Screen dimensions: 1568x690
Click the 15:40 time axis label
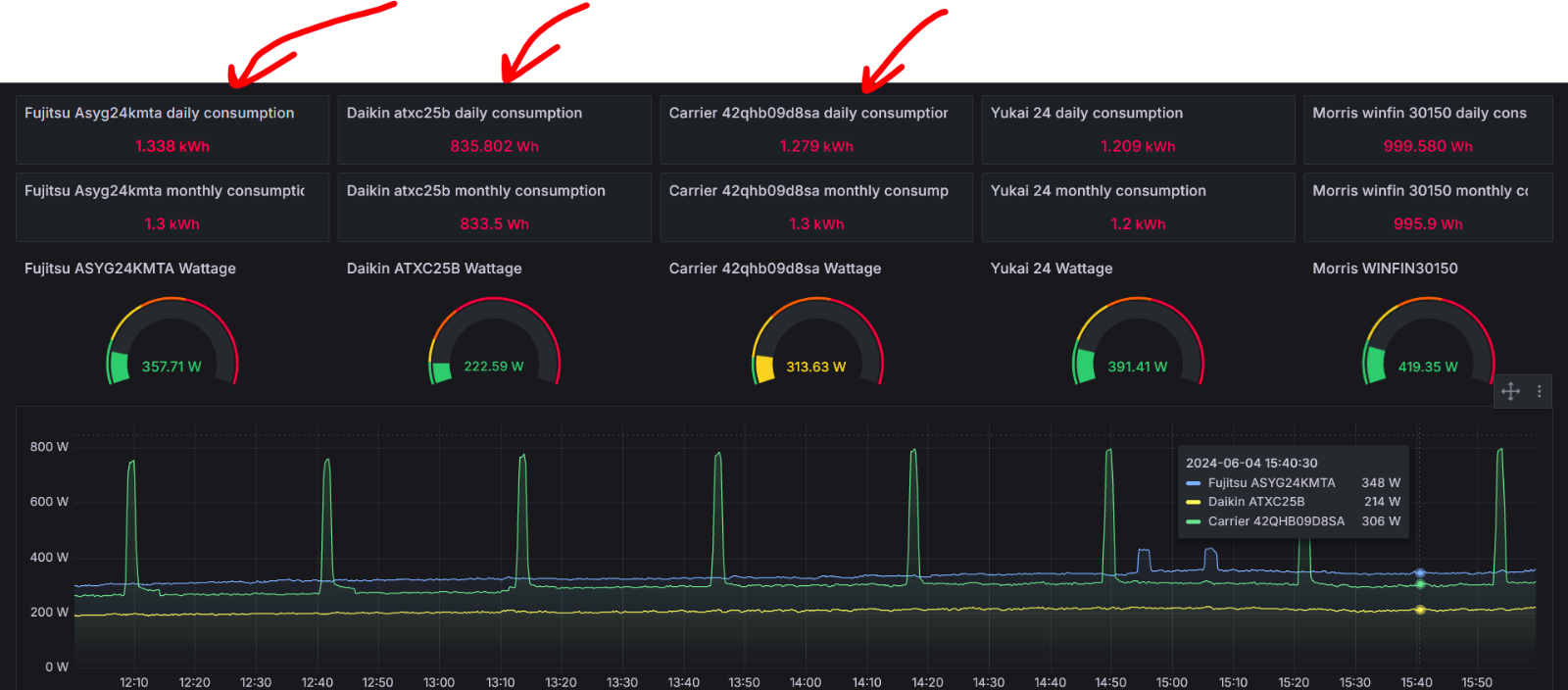point(1416,682)
